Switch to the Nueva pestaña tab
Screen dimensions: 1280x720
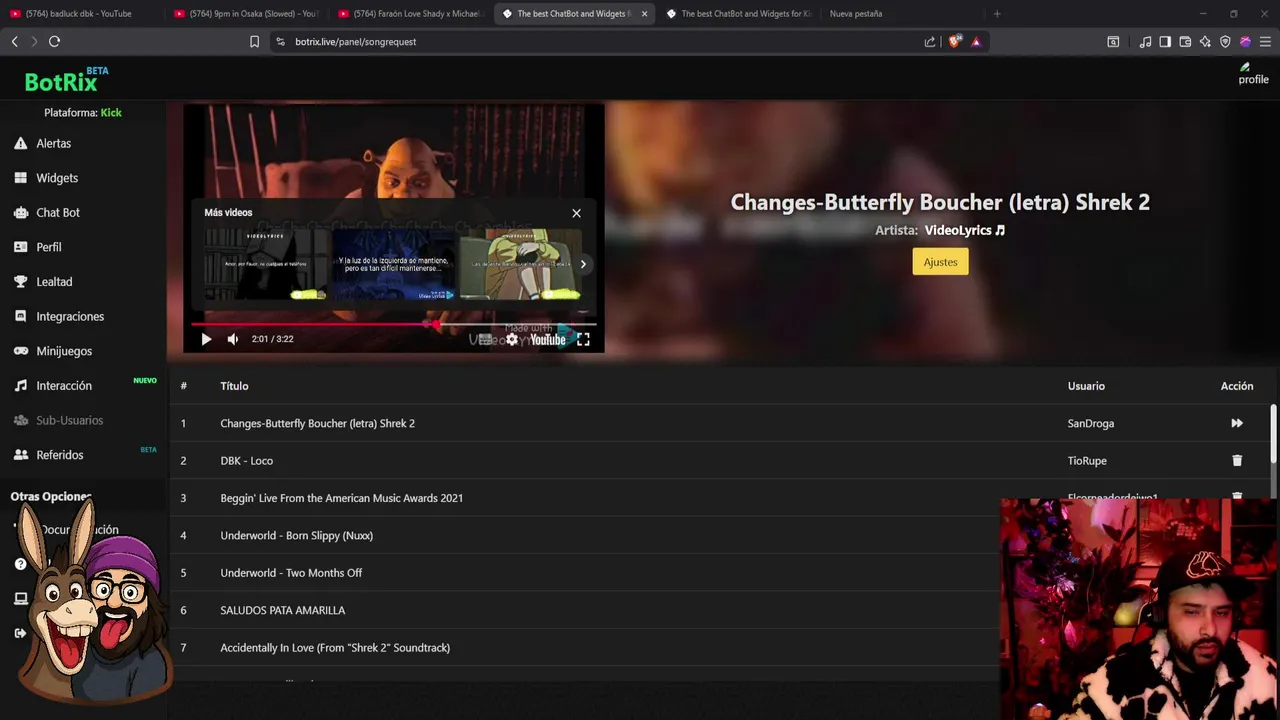856,14
